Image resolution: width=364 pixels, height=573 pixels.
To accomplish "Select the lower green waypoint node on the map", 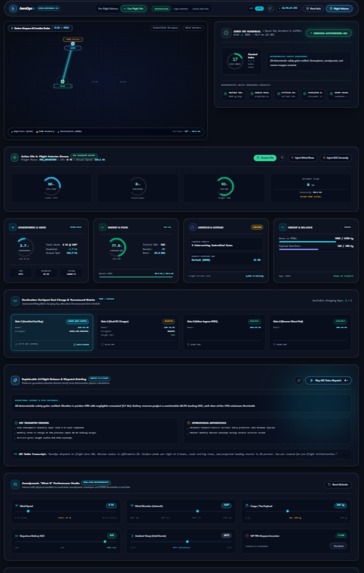I will (x=62, y=81).
